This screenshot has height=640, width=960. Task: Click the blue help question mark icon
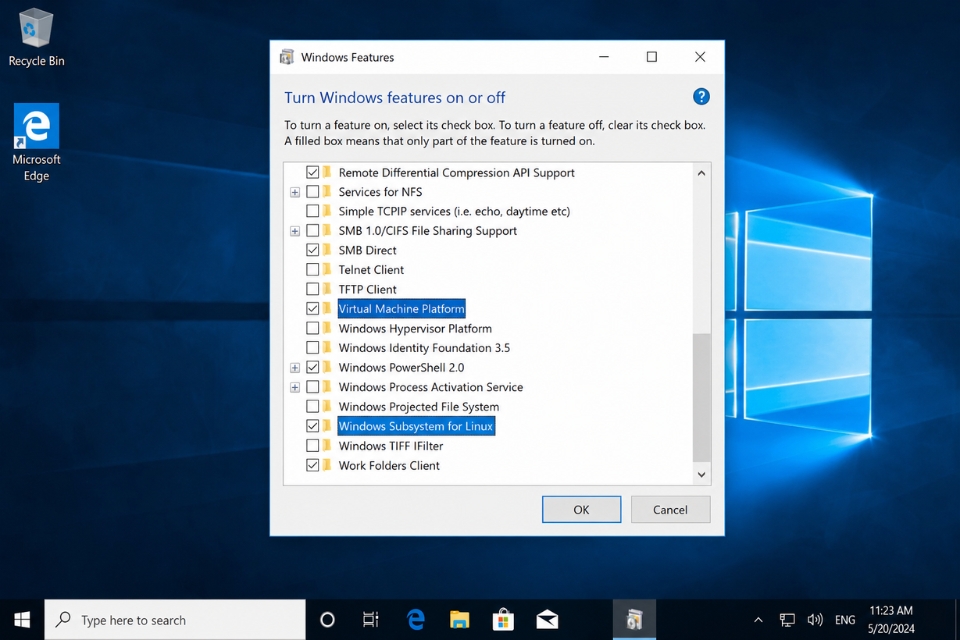pyautogui.click(x=701, y=97)
